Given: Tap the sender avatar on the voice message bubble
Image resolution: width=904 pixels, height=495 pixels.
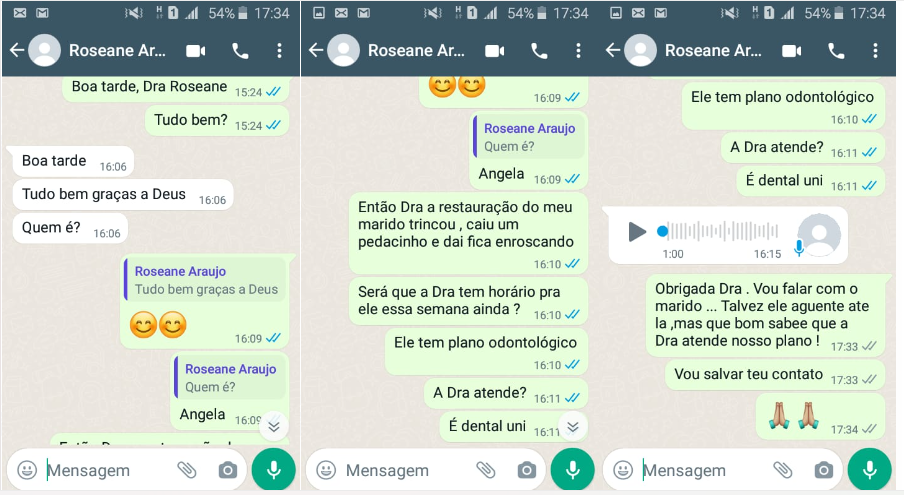Looking at the screenshot, I should pos(819,235).
